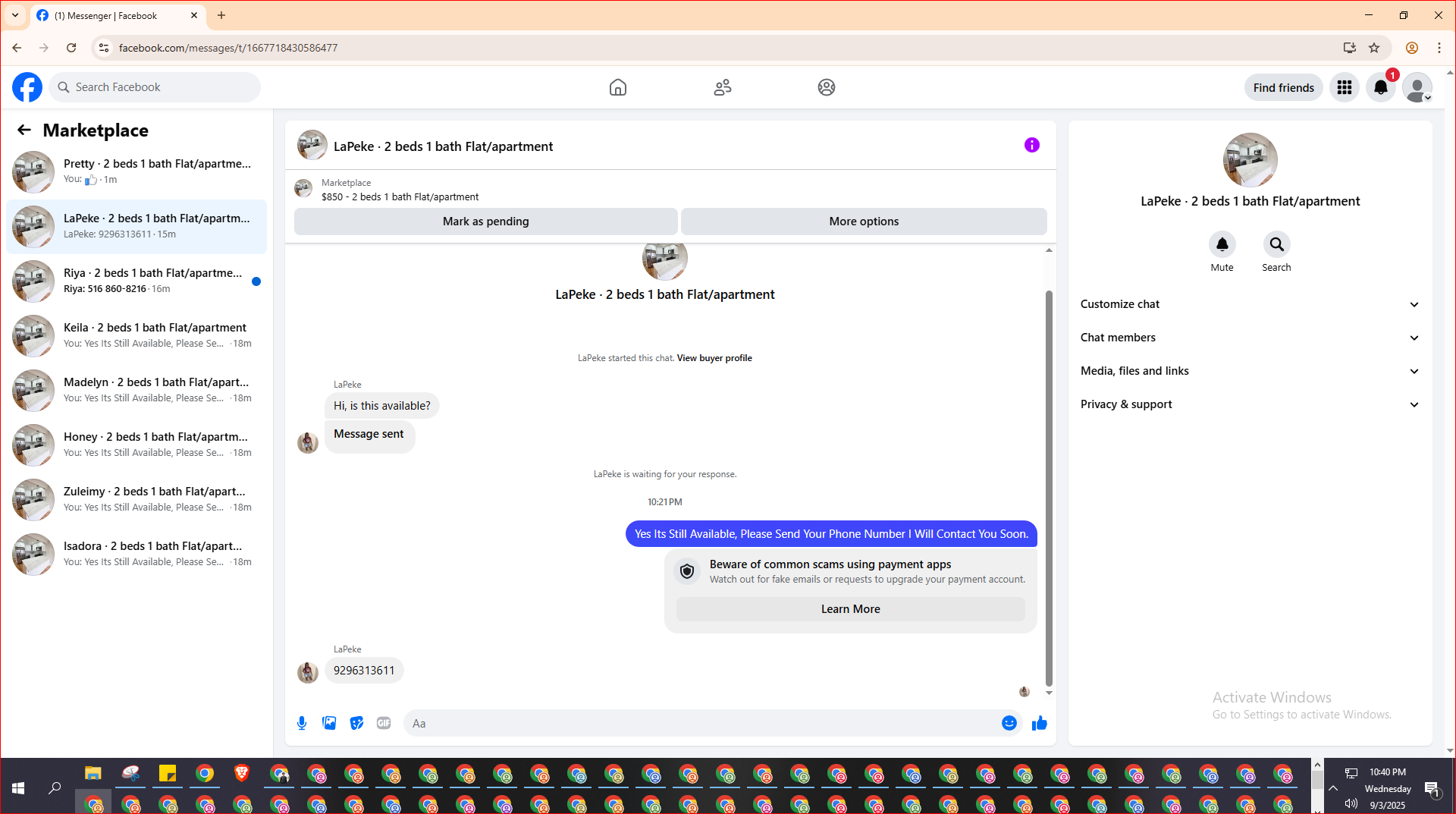Image resolution: width=1456 pixels, height=814 pixels.
Task: Open the taskbar clock and date
Action: 1388,788
